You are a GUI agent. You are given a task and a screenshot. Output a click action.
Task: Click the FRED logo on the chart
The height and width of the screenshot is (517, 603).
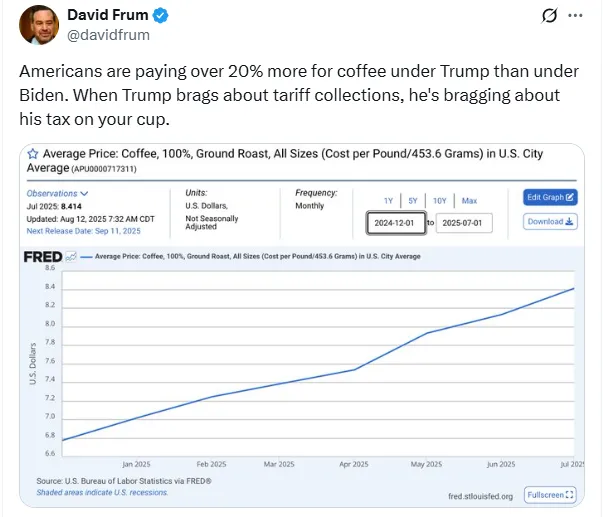[x=42, y=257]
